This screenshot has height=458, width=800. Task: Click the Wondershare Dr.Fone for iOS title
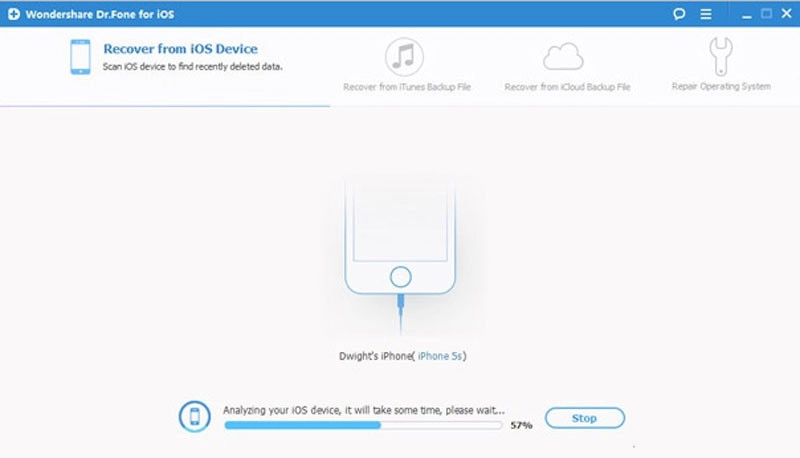pyautogui.click(x=99, y=14)
